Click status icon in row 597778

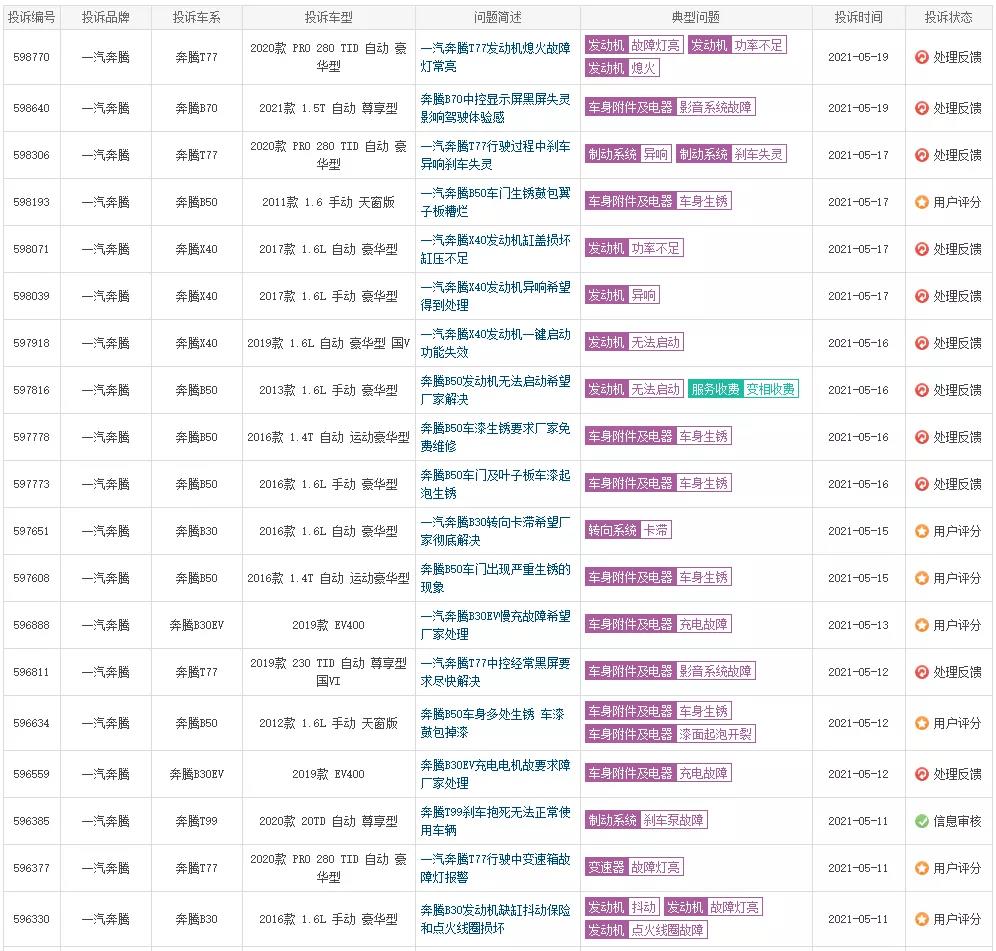[921, 437]
